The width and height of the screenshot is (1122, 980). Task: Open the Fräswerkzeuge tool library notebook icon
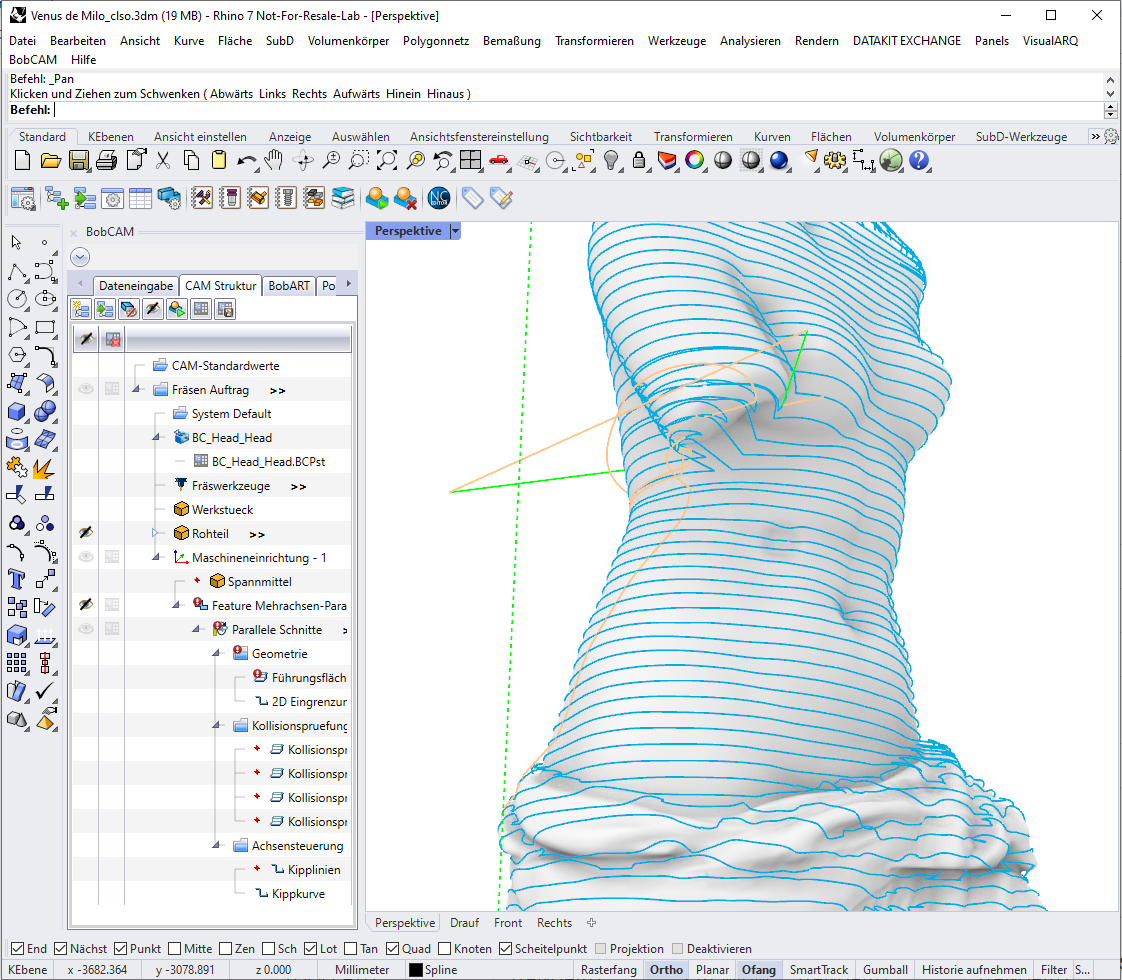[230, 198]
